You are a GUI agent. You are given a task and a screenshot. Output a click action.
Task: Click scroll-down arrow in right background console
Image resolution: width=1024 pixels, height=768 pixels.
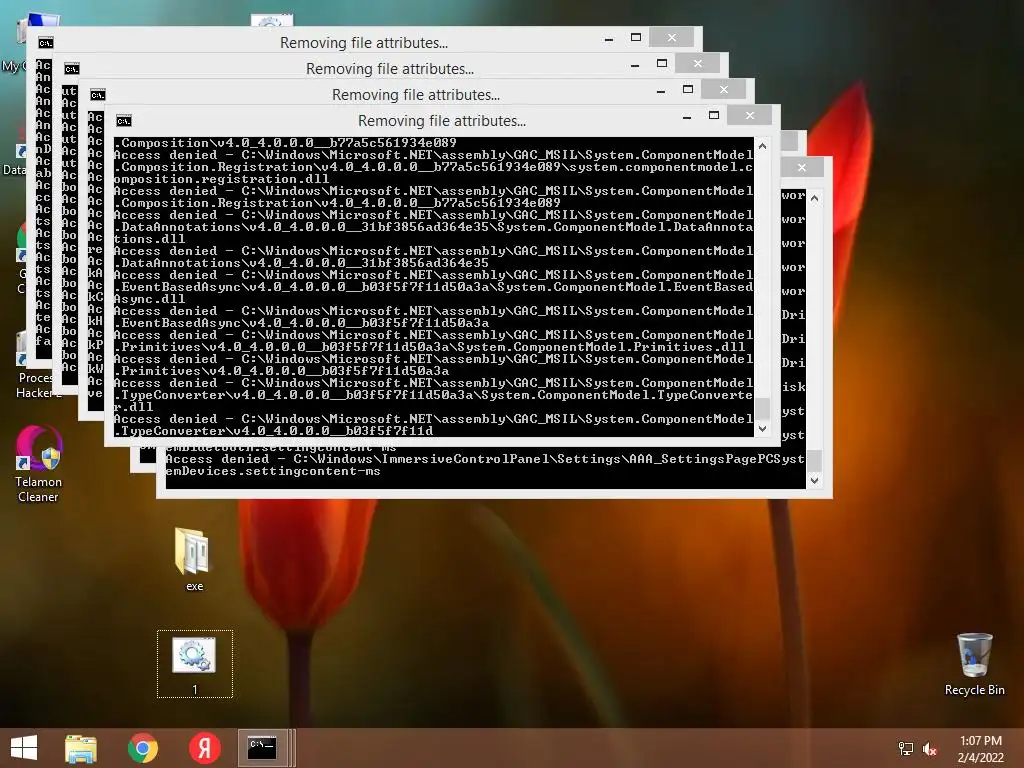814,481
